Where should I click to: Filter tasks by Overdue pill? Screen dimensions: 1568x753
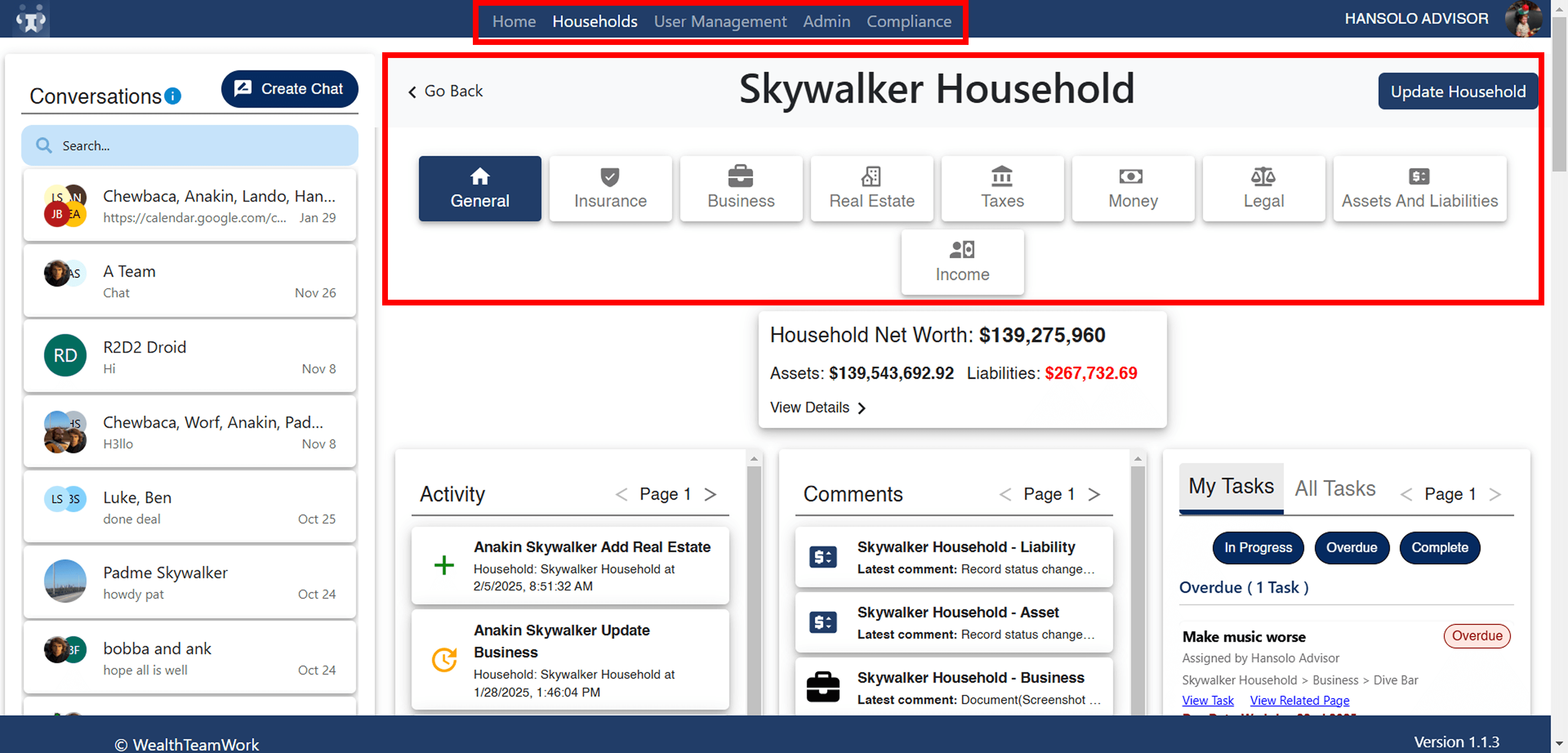[1351, 548]
